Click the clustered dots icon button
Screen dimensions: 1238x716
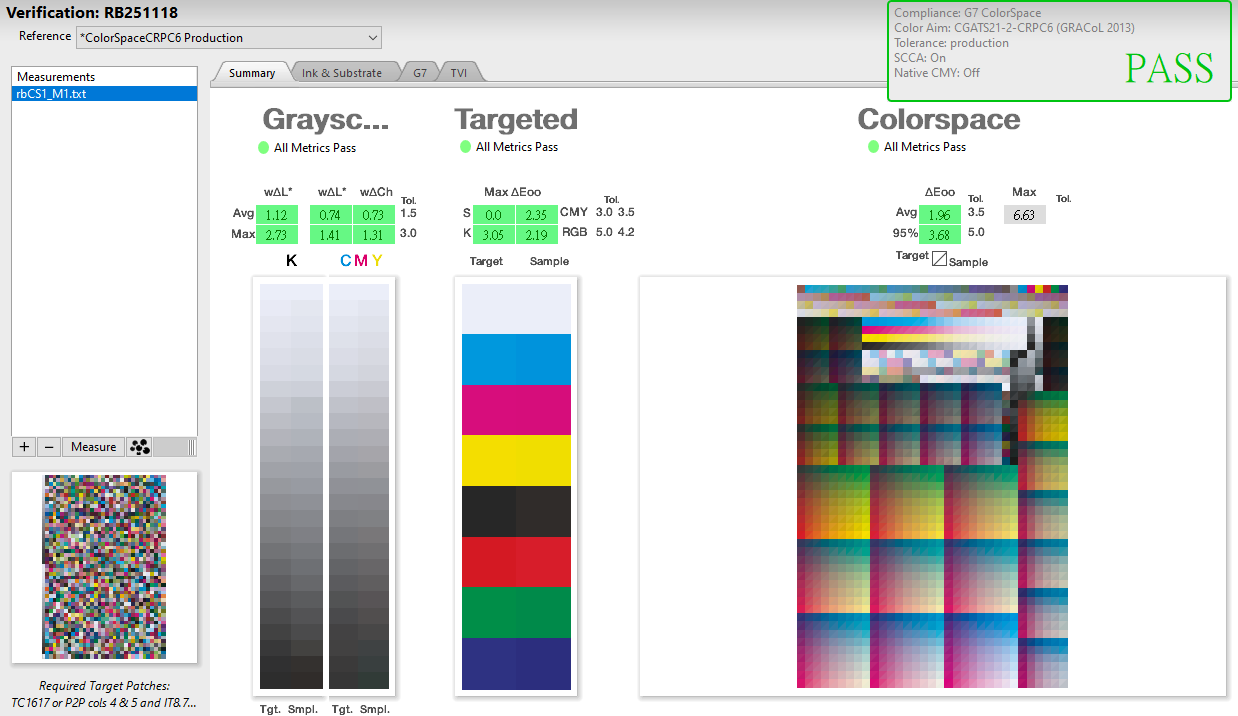(140, 447)
